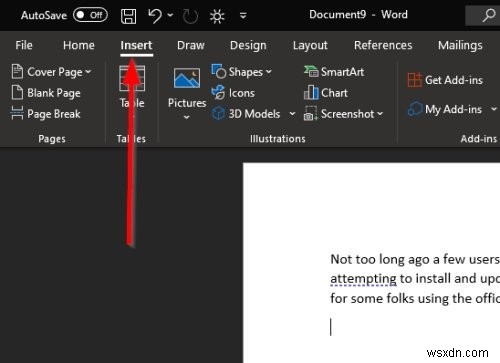Screen dimensions: 500x363
Task: Click the Icons bird-leaf glyph
Action: [219, 92]
